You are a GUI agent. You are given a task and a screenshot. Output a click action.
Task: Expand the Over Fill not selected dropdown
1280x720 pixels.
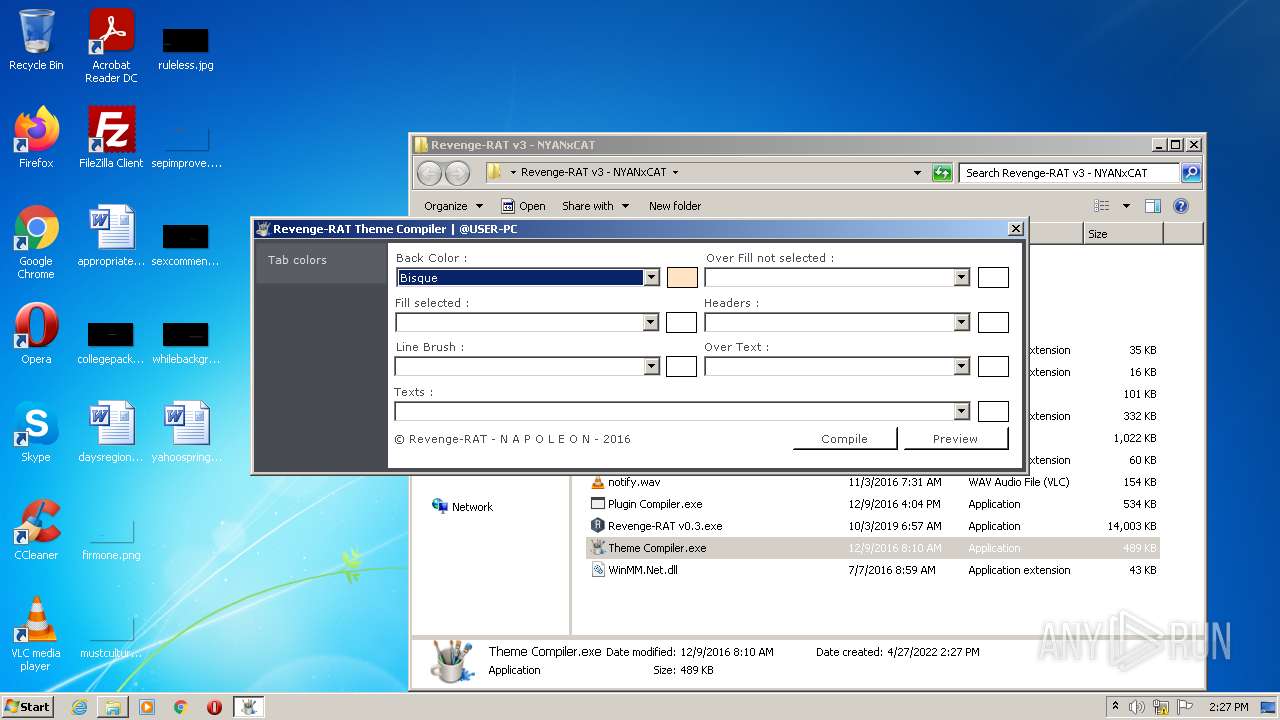tap(962, 278)
